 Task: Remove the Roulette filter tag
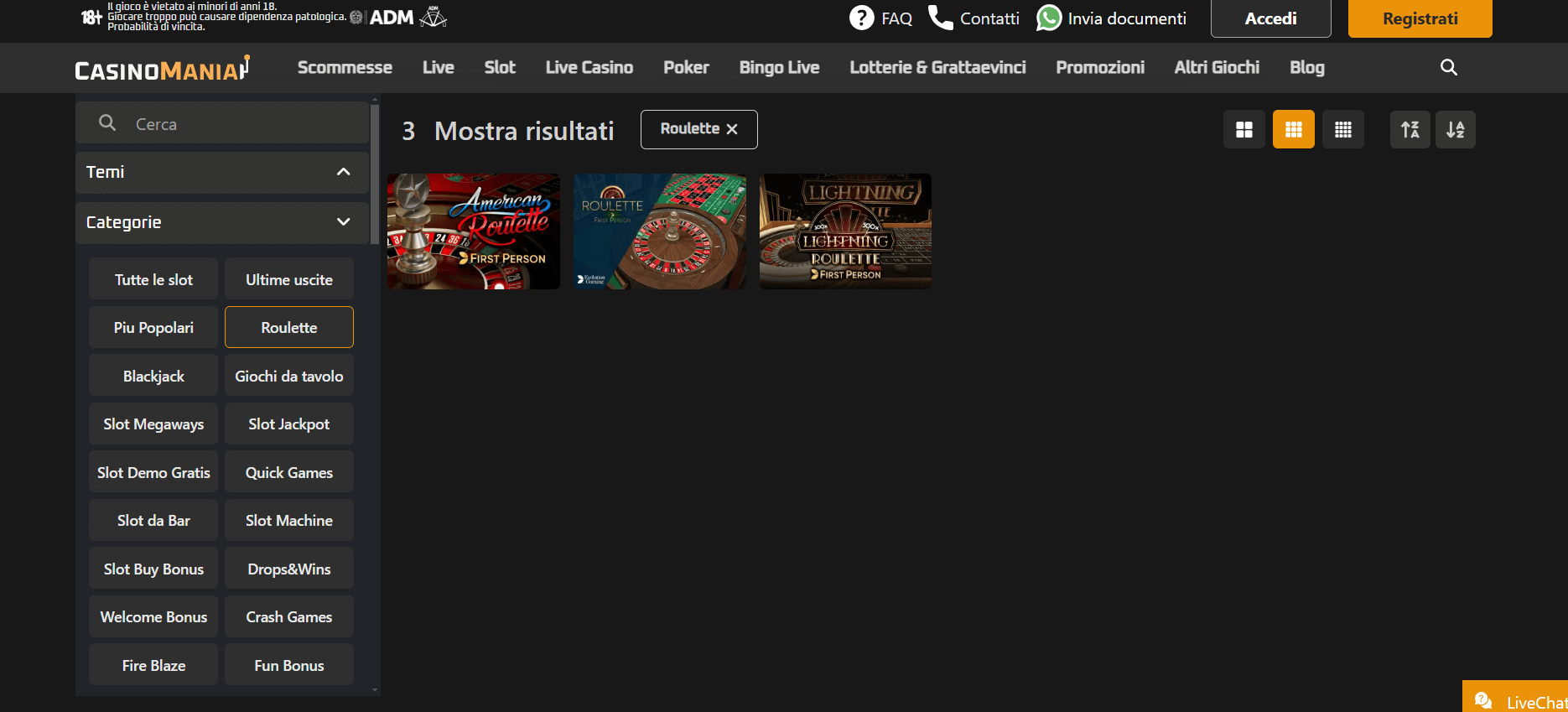[732, 129]
